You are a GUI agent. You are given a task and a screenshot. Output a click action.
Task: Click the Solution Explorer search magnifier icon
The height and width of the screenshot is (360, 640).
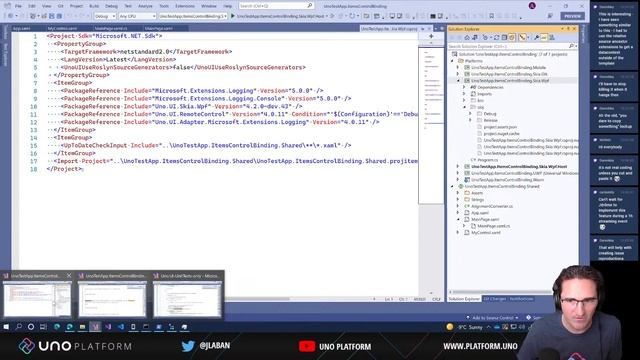(571, 47)
